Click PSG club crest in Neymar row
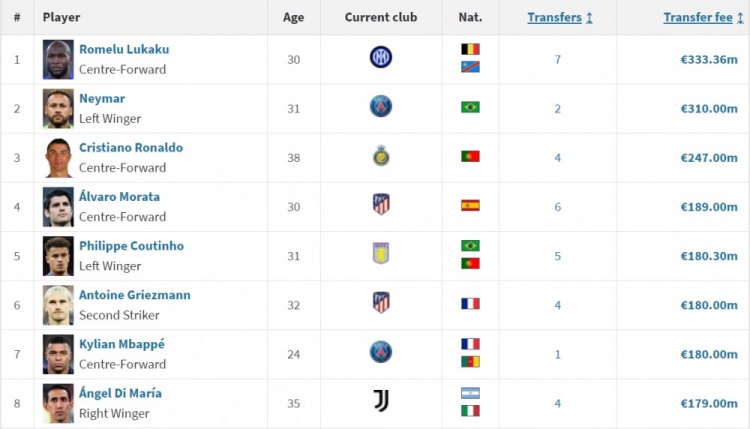This screenshot has width=750, height=429. (x=381, y=107)
